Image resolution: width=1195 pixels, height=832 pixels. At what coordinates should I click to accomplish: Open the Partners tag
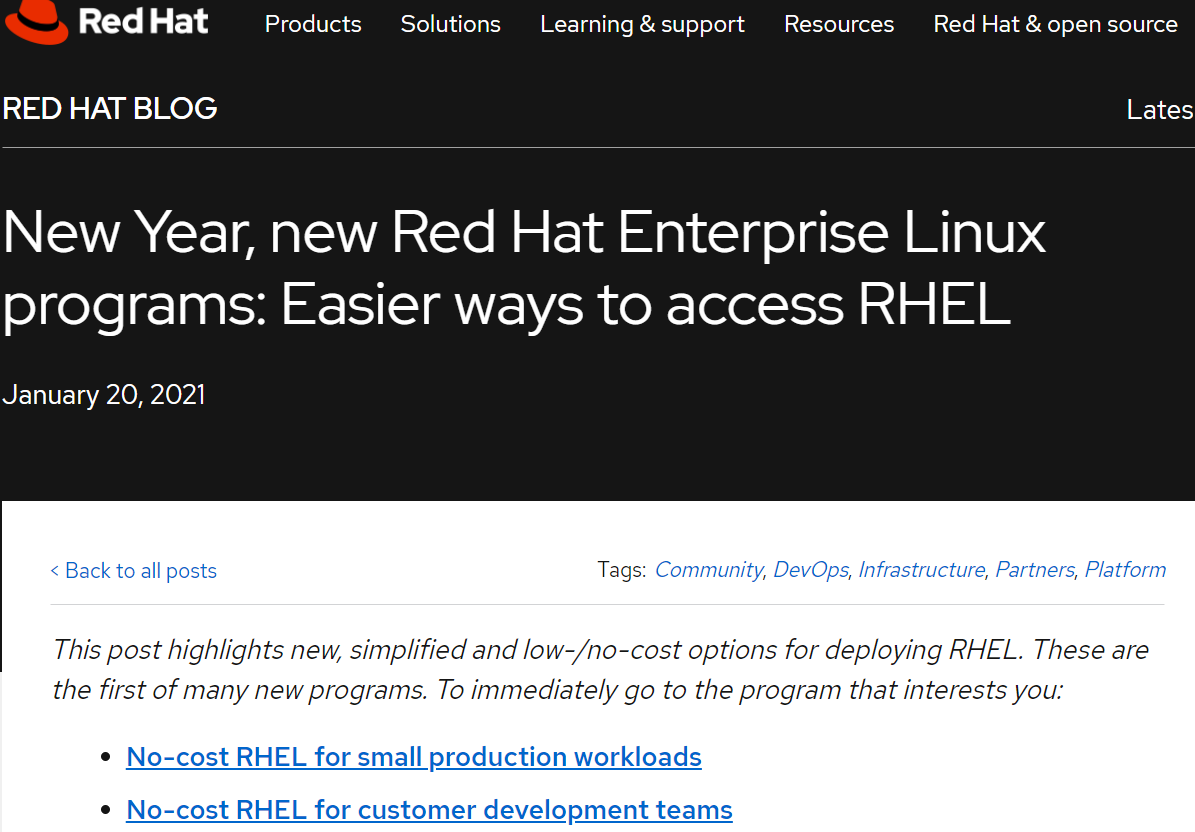point(1035,570)
